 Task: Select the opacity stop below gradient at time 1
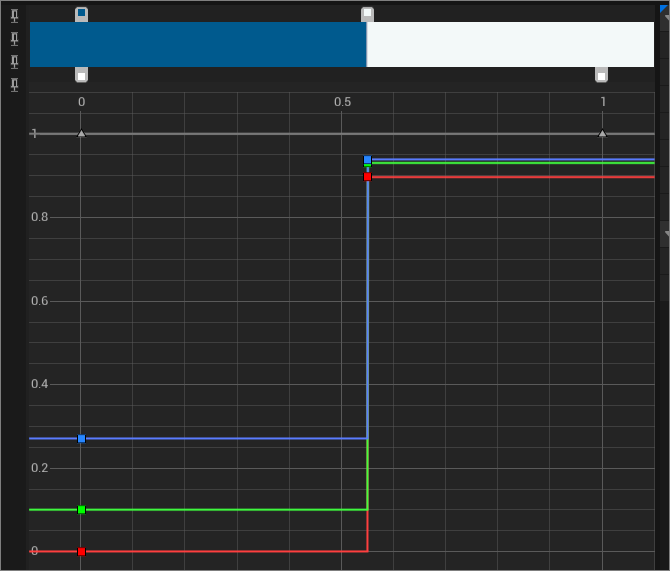(602, 75)
